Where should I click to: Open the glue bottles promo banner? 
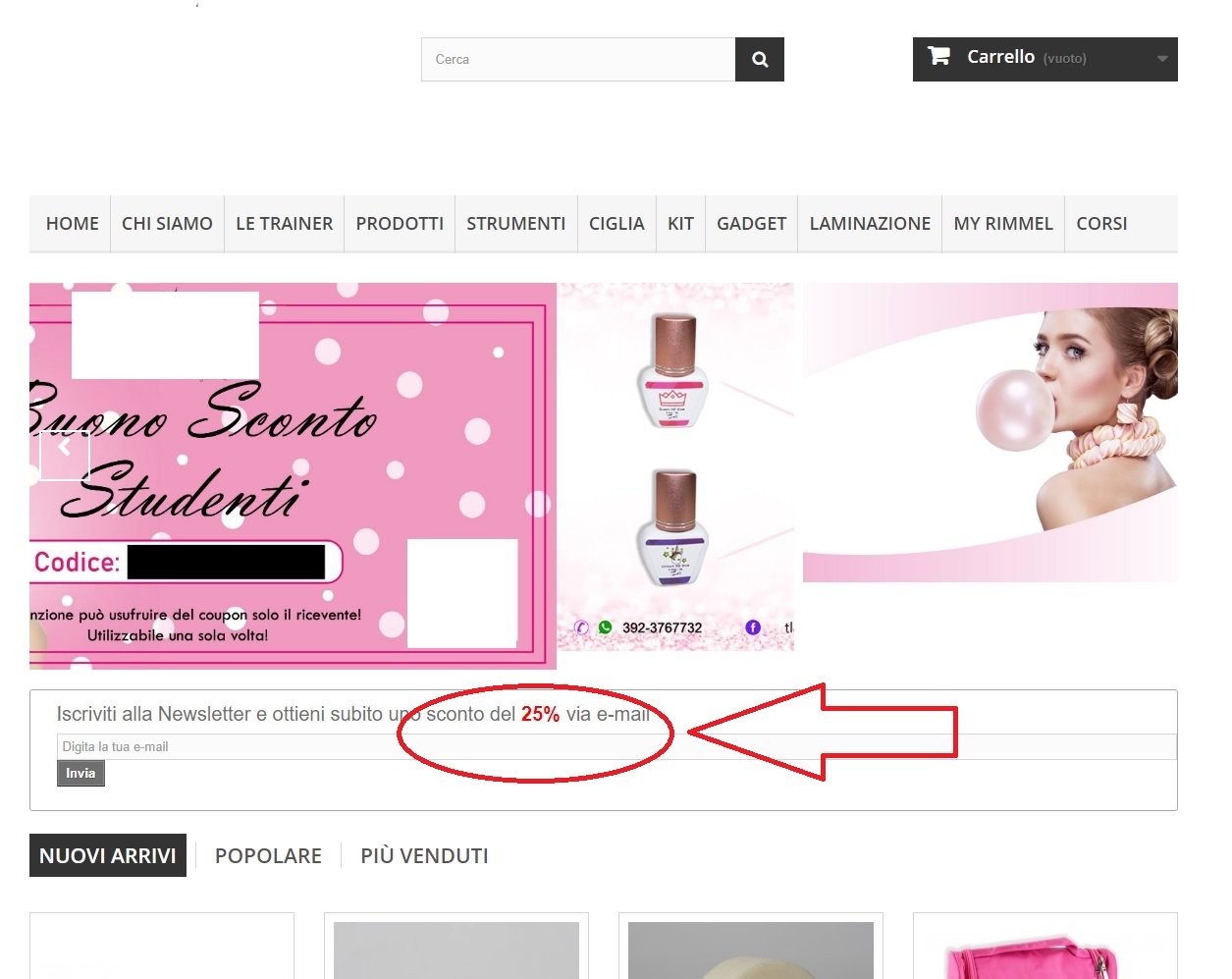pyautogui.click(x=676, y=467)
